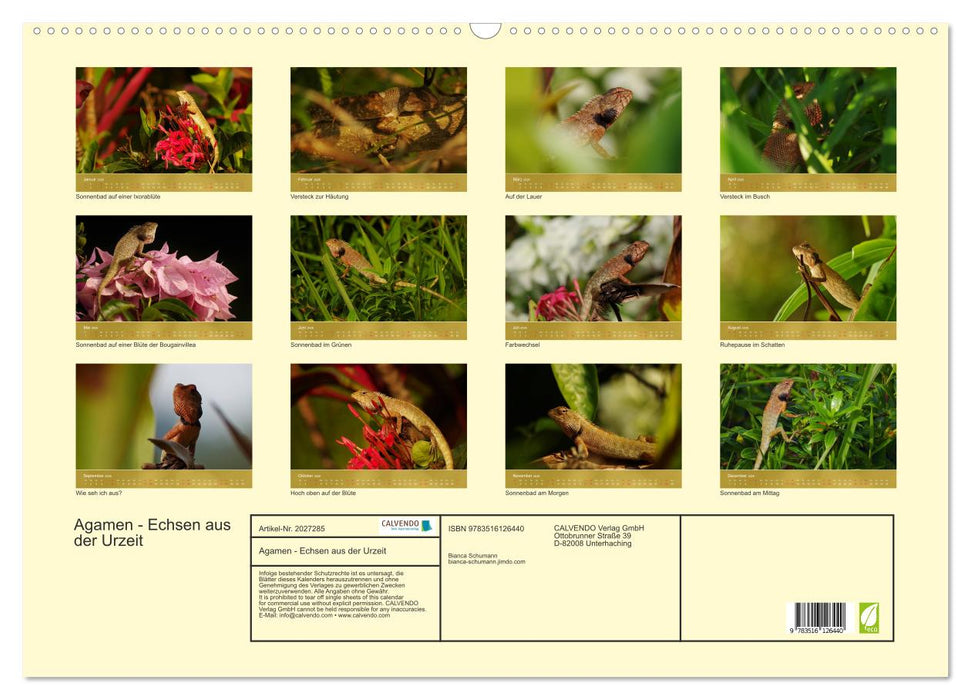Viewport: 971px width, 700px height.
Task: Open the 'Farbwechsel' month preview
Action: pos(593,270)
